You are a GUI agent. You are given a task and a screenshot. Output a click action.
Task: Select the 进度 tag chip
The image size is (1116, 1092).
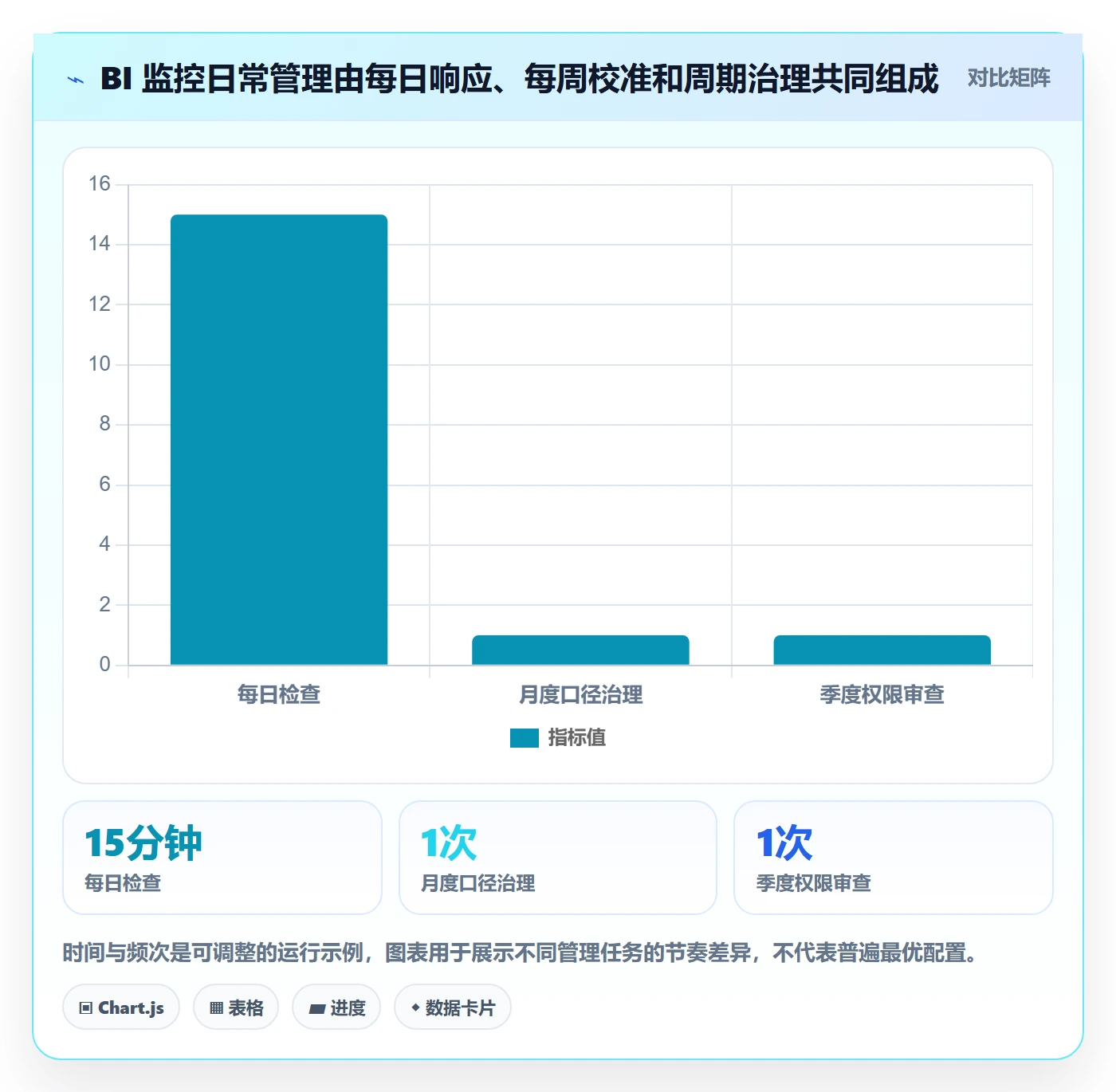point(336,1008)
